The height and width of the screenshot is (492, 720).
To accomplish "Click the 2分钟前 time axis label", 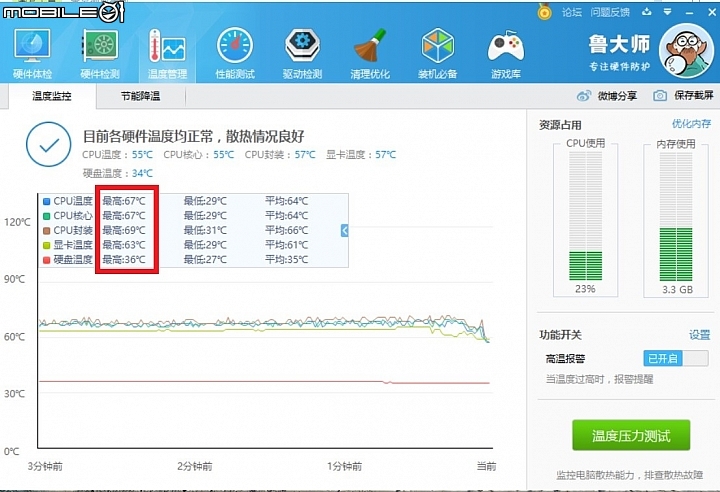I will coord(195,466).
